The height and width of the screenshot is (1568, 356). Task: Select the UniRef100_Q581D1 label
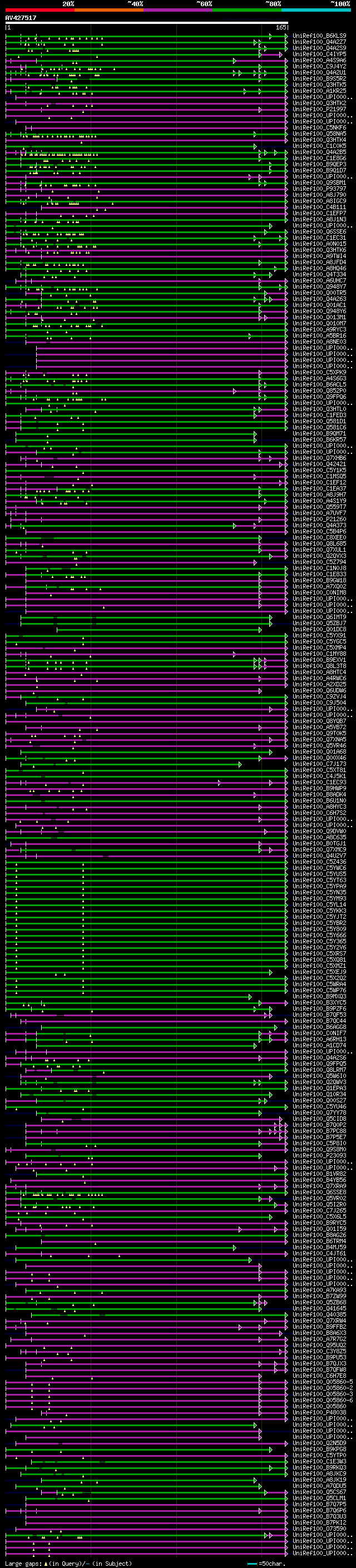point(319,421)
